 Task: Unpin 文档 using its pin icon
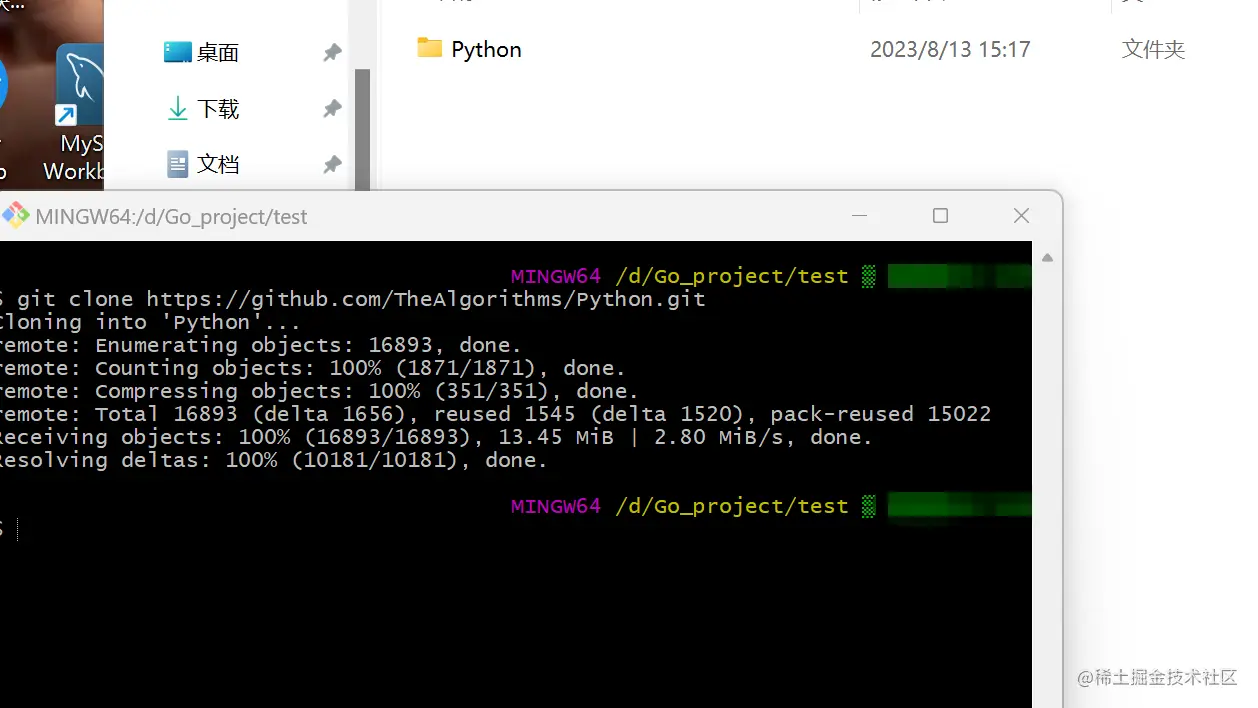coord(332,165)
